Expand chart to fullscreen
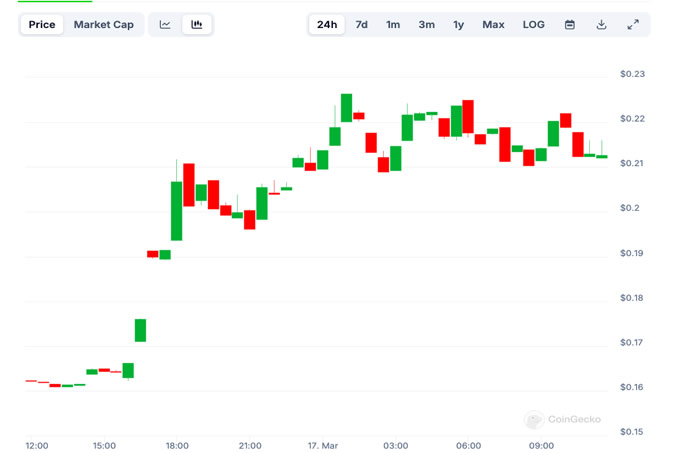The width and height of the screenshot is (680, 453). pos(633,25)
